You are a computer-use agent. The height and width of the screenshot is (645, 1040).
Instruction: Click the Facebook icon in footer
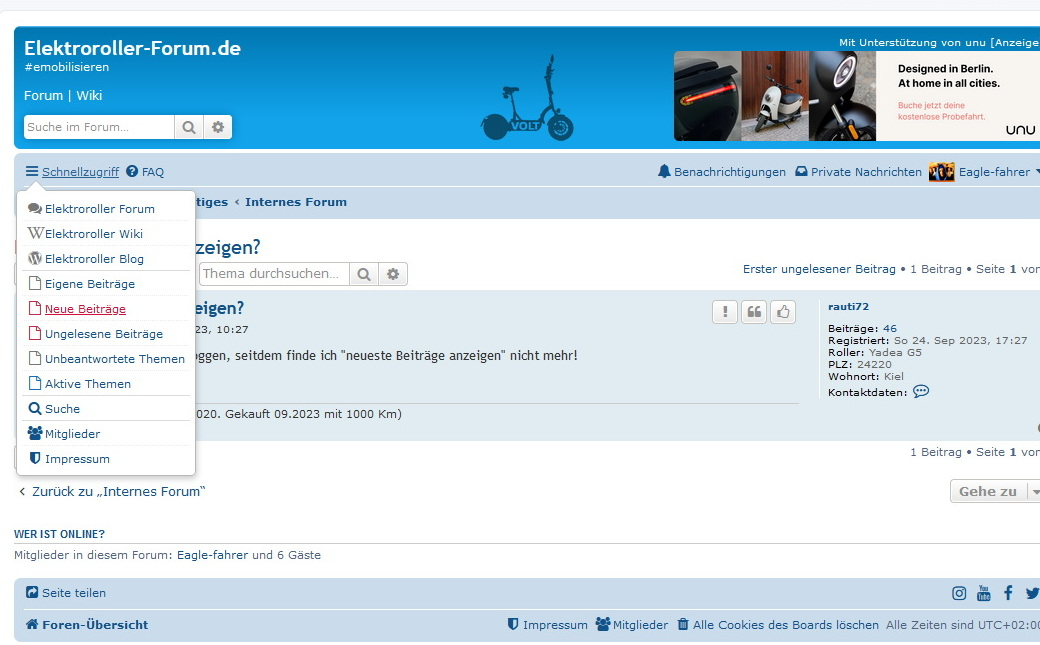[x=1008, y=593]
